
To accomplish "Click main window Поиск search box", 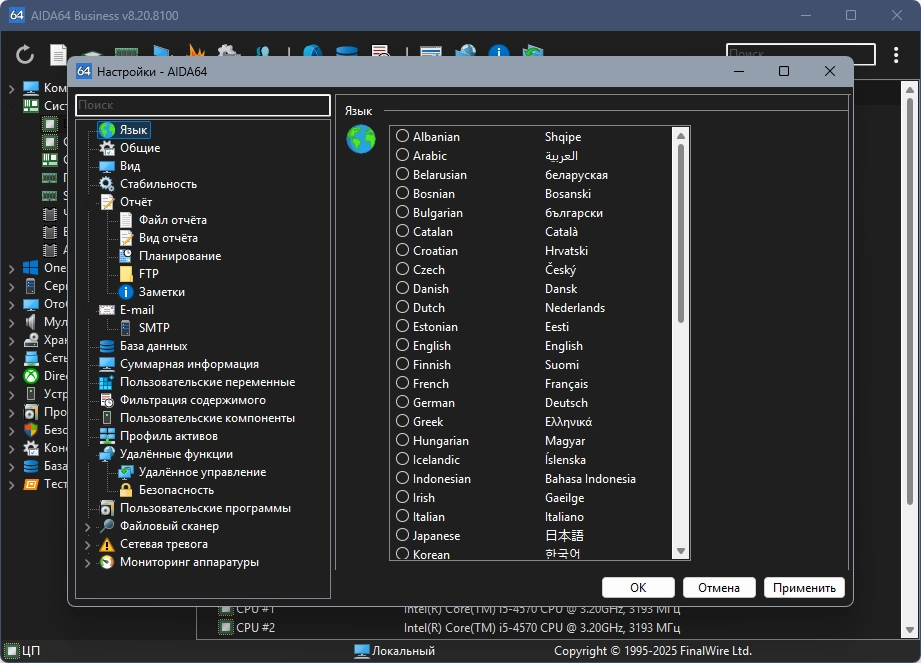I will [x=801, y=54].
